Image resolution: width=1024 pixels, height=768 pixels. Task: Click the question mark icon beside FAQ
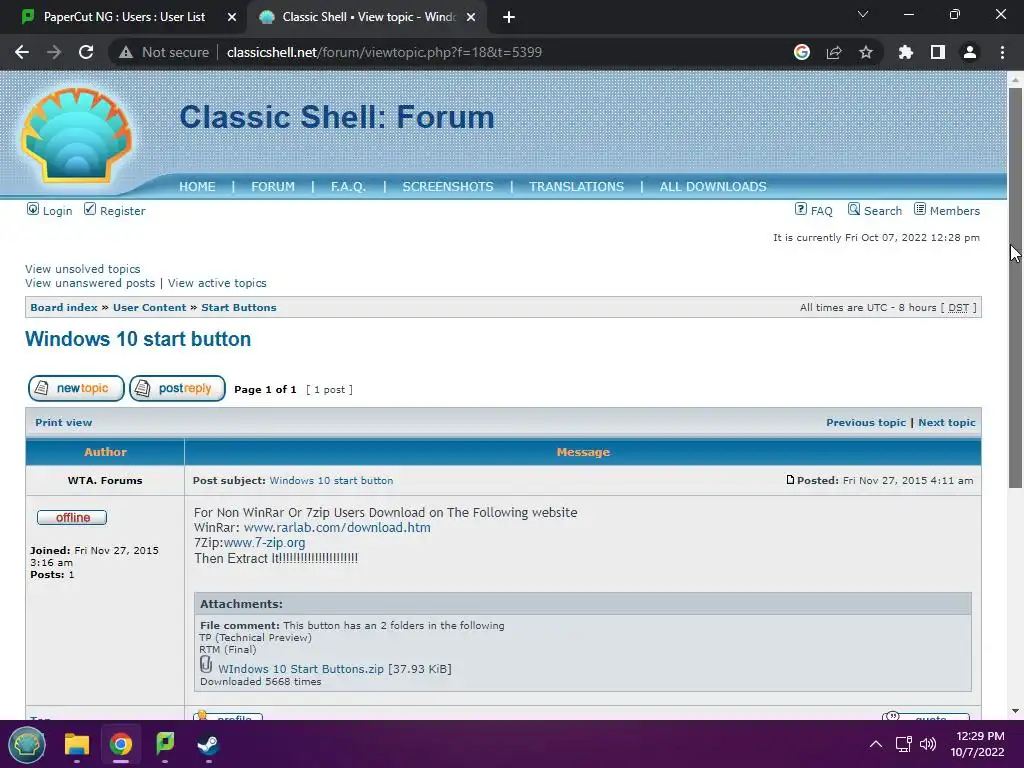point(801,209)
